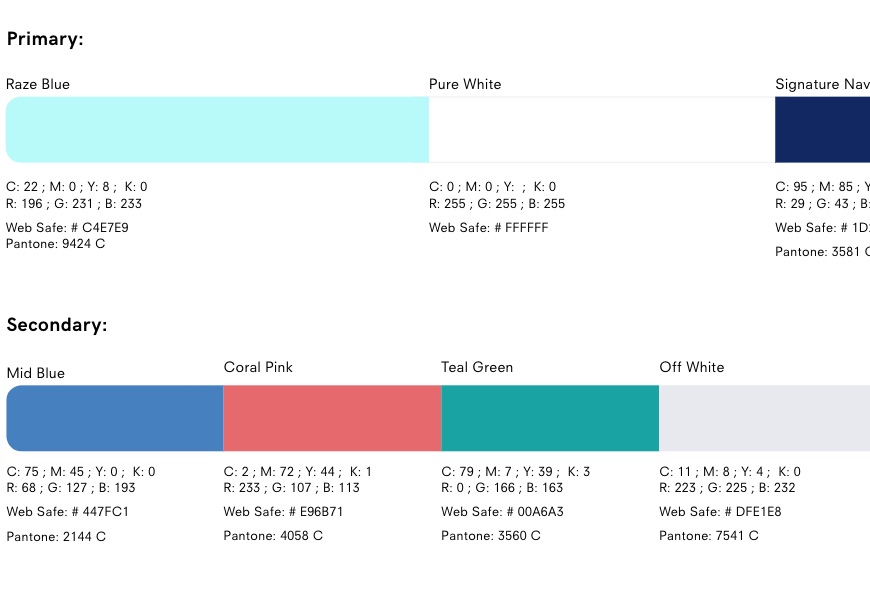The height and width of the screenshot is (608, 870).
Task: Select the Pure White color swatch
Action: pos(601,130)
